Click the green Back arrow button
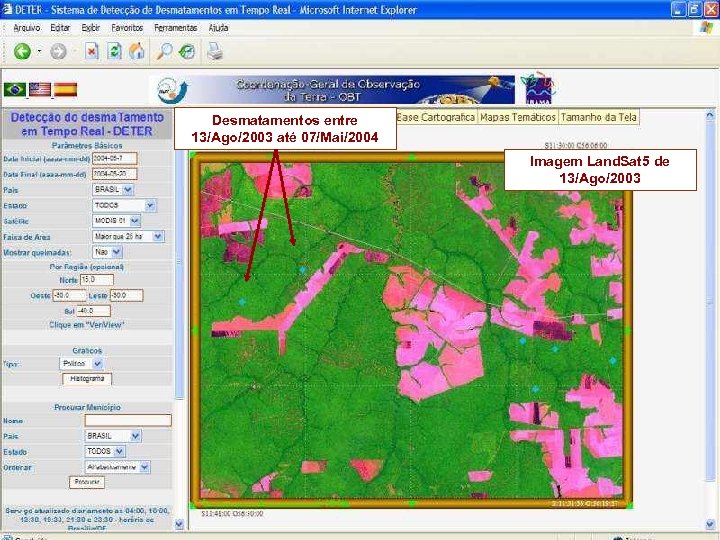The width and height of the screenshot is (720, 540). [22, 51]
